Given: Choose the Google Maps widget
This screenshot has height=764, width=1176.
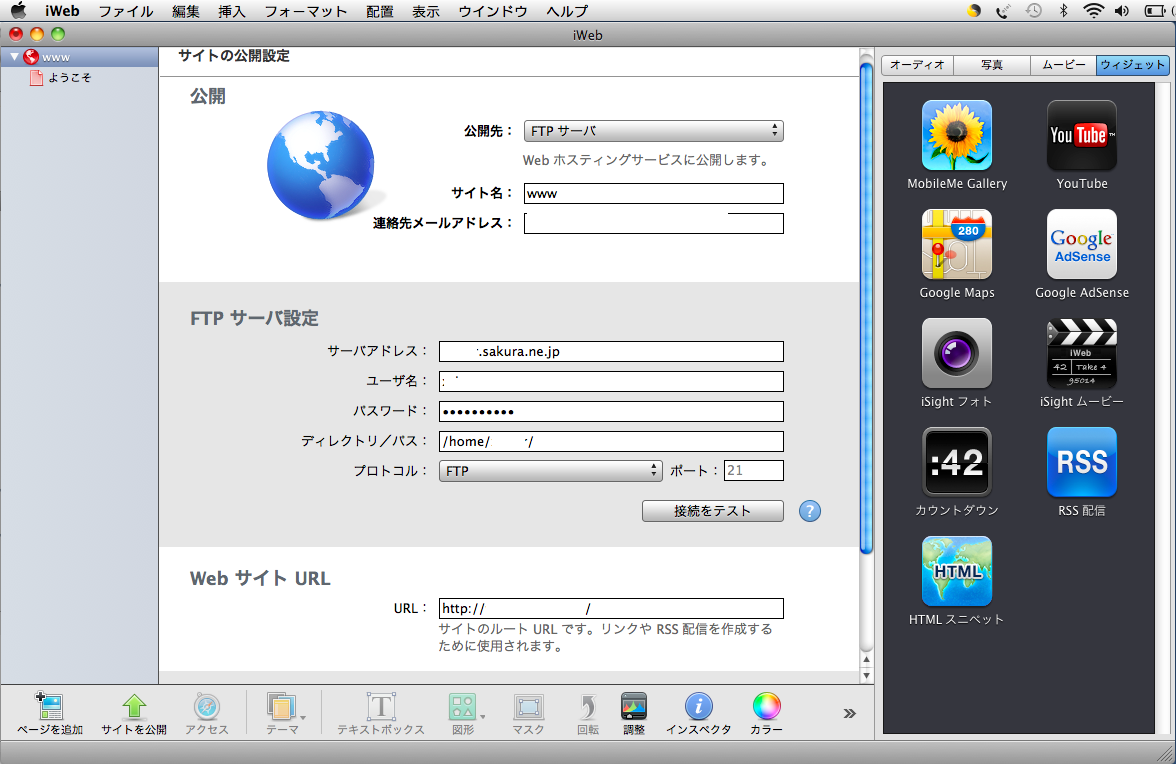Looking at the screenshot, I should (x=956, y=244).
